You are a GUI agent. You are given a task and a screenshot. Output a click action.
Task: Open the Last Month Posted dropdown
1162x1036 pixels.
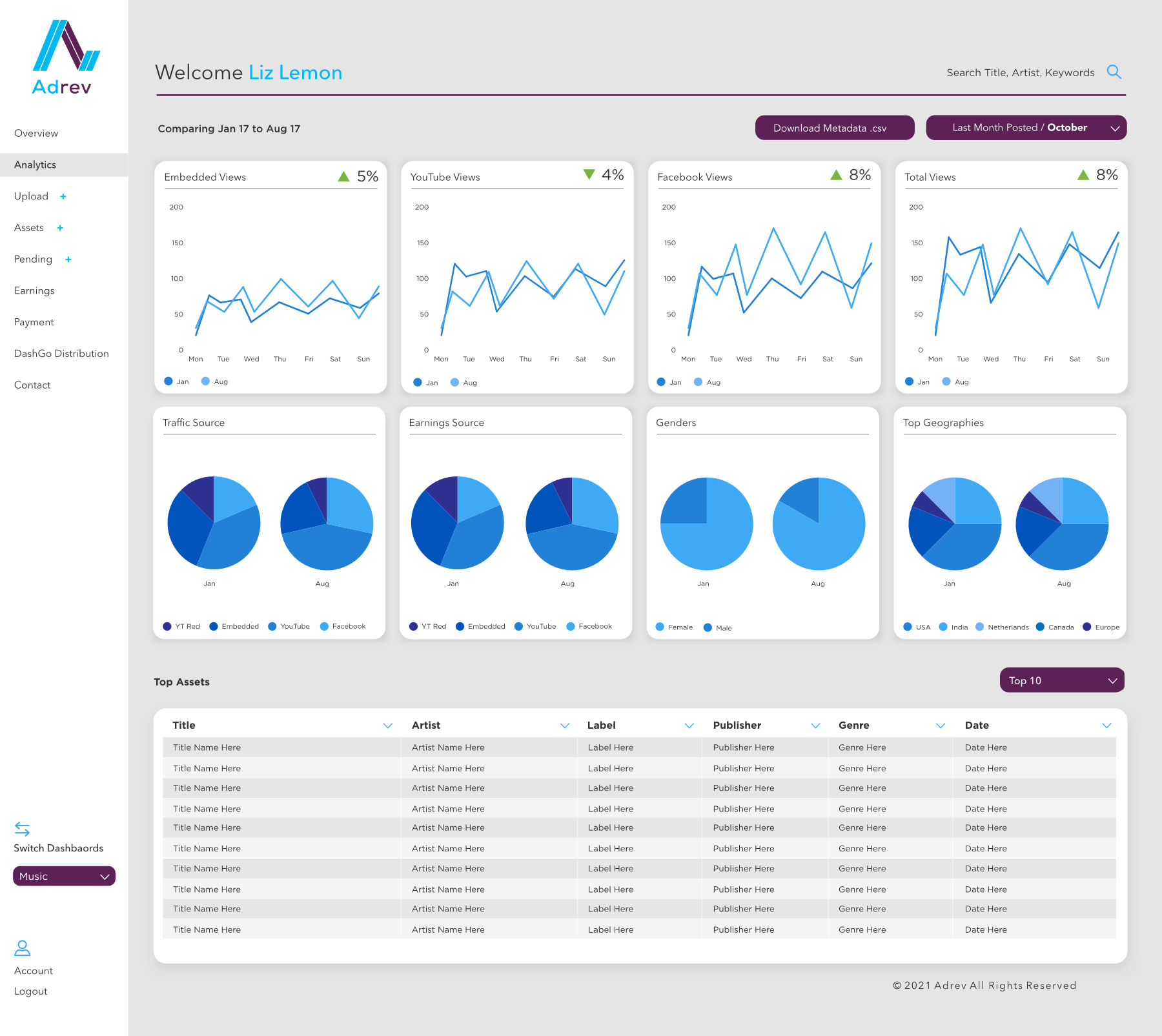pos(1026,128)
